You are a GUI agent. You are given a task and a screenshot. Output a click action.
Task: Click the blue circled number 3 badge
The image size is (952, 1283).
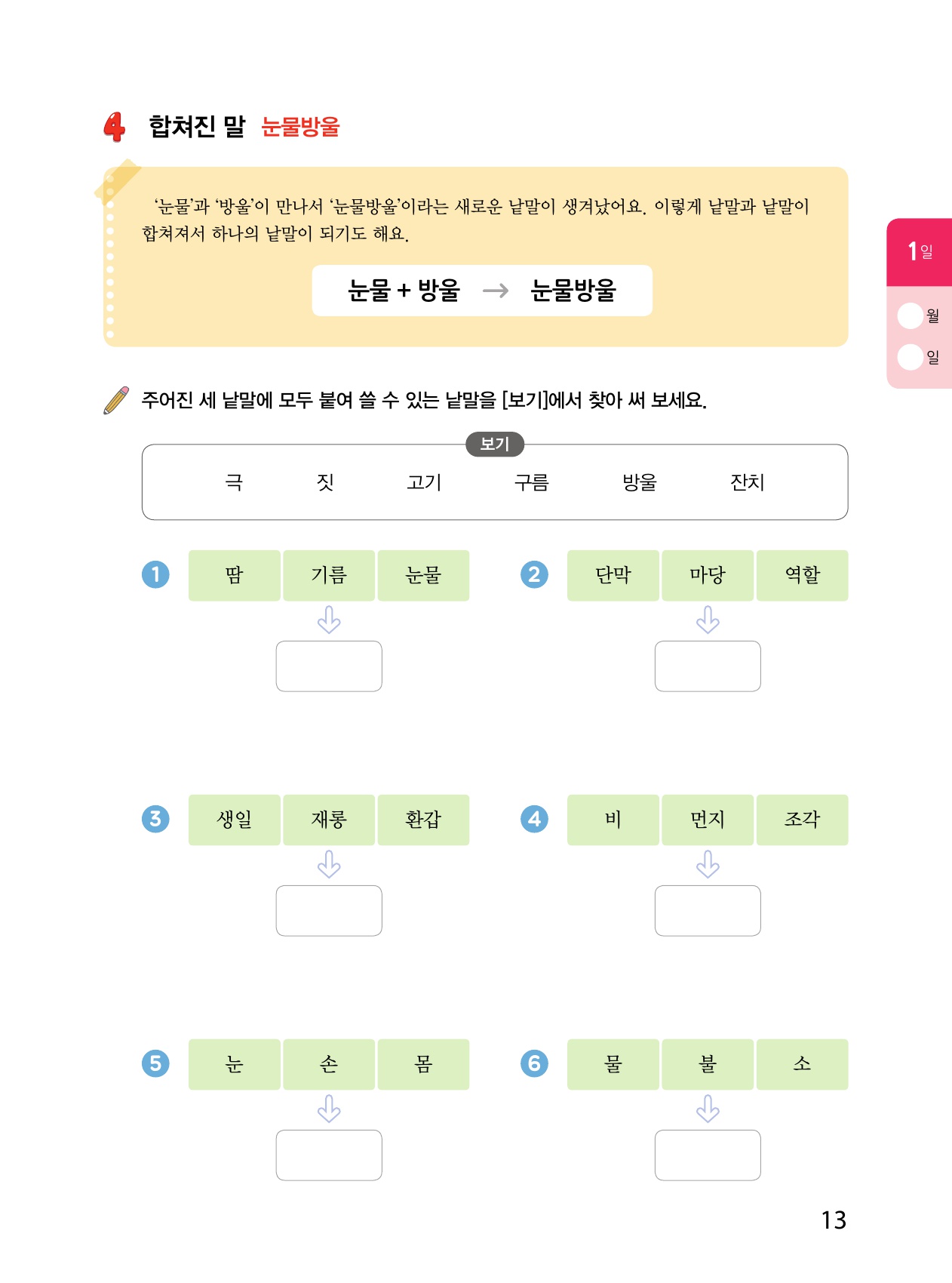coord(156,819)
